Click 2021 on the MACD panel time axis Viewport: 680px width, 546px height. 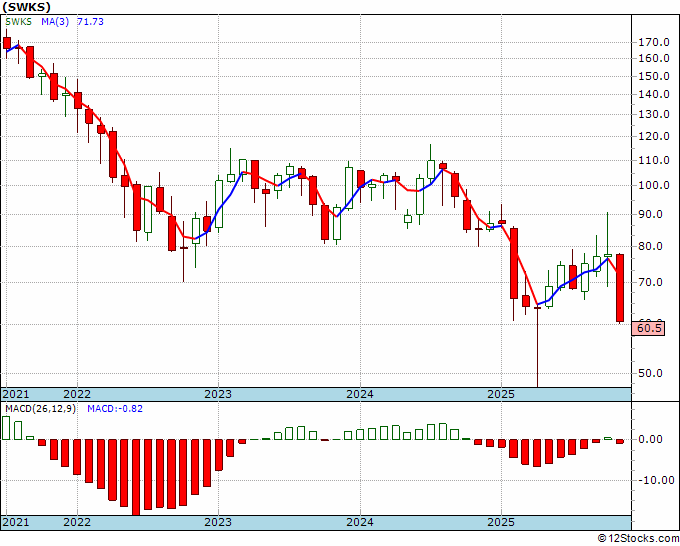click(x=16, y=522)
